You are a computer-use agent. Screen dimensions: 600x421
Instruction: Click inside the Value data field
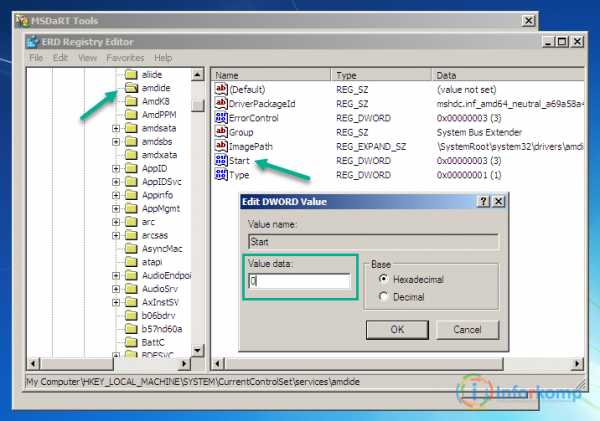299,281
